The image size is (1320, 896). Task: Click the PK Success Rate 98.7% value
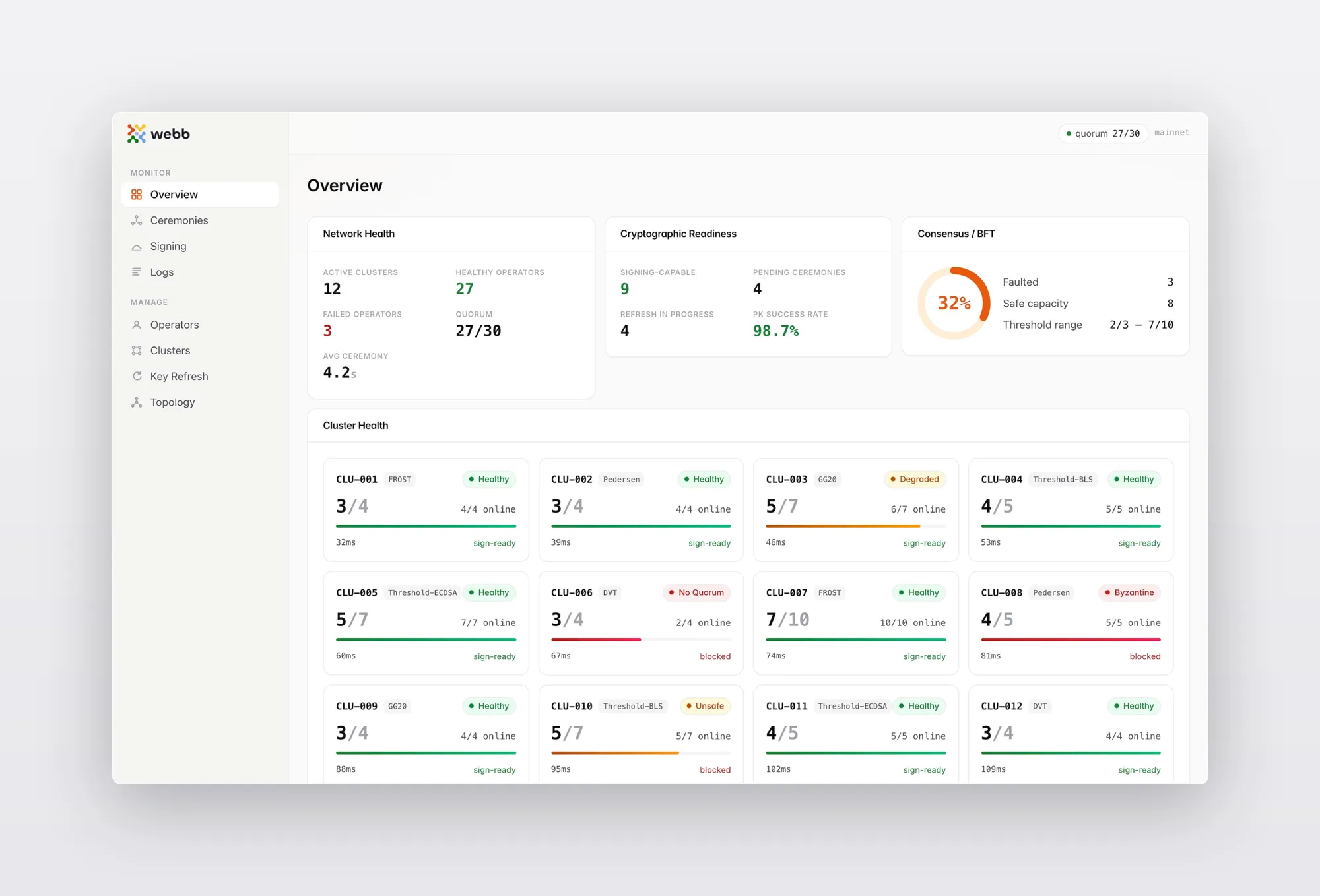(776, 331)
